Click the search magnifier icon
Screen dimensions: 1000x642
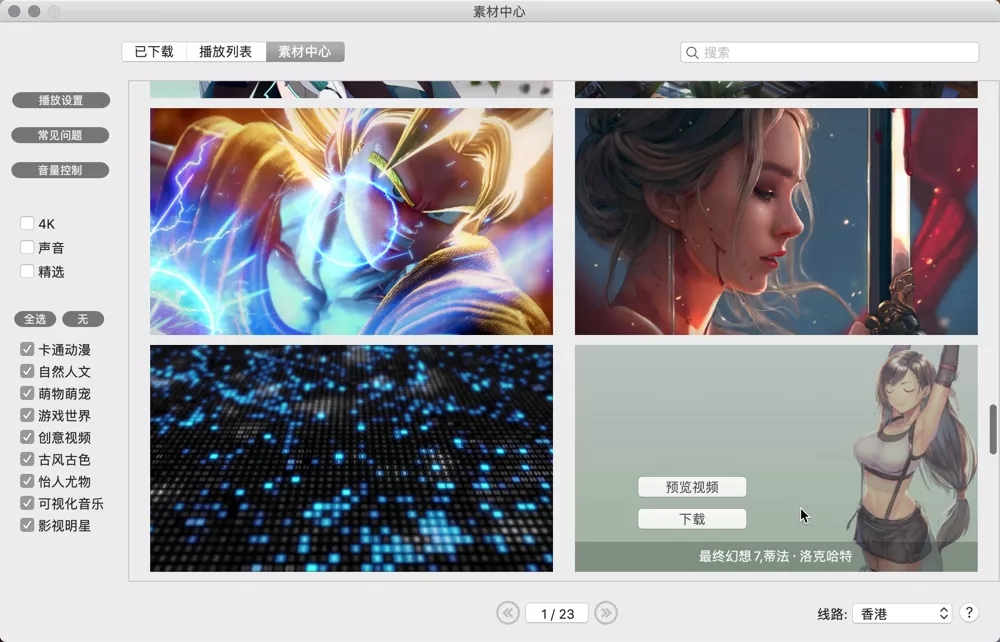[x=692, y=53]
